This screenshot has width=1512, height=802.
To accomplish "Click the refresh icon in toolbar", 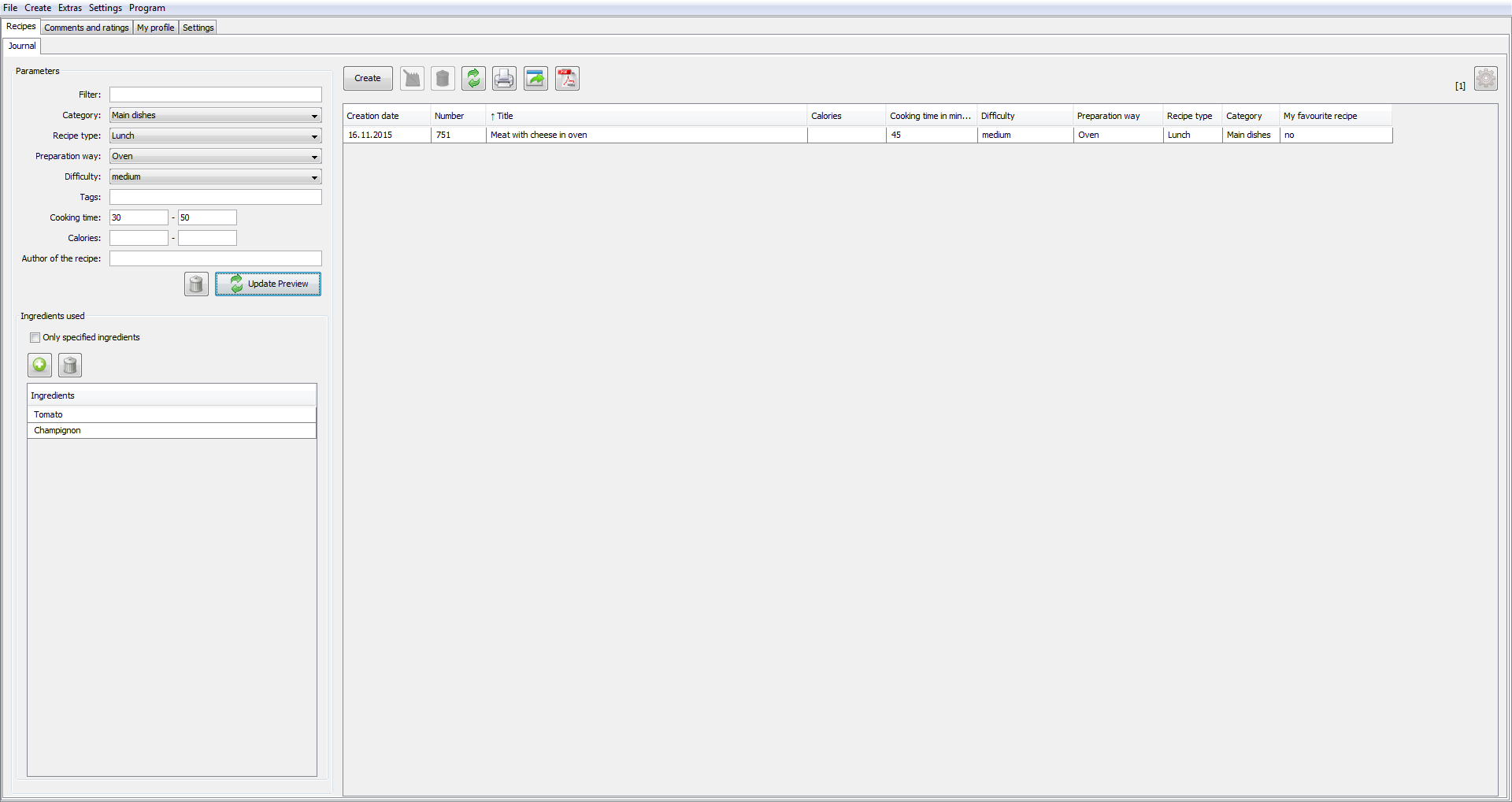I will click(473, 78).
